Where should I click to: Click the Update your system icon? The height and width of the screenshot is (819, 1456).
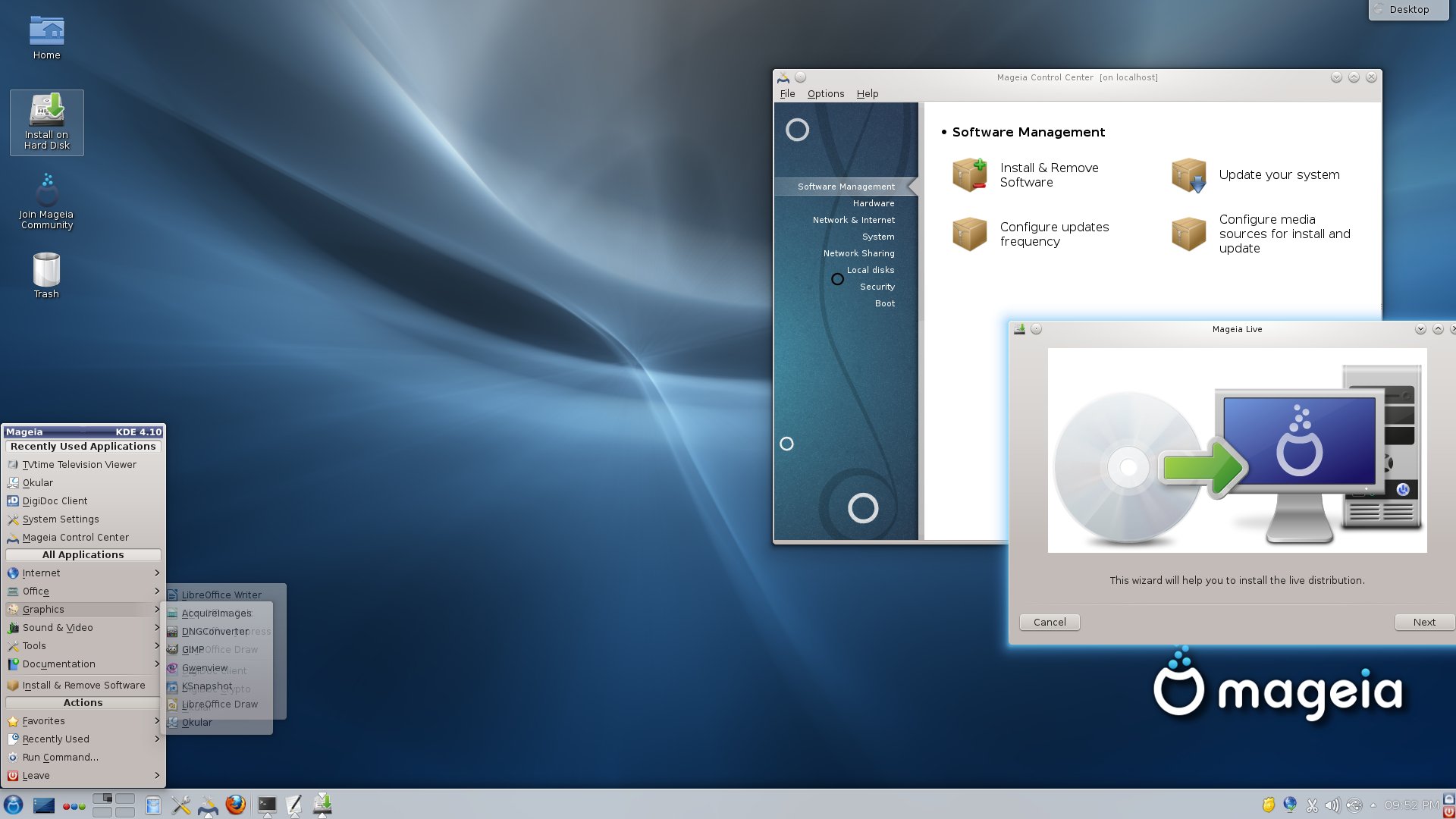[x=1188, y=175]
